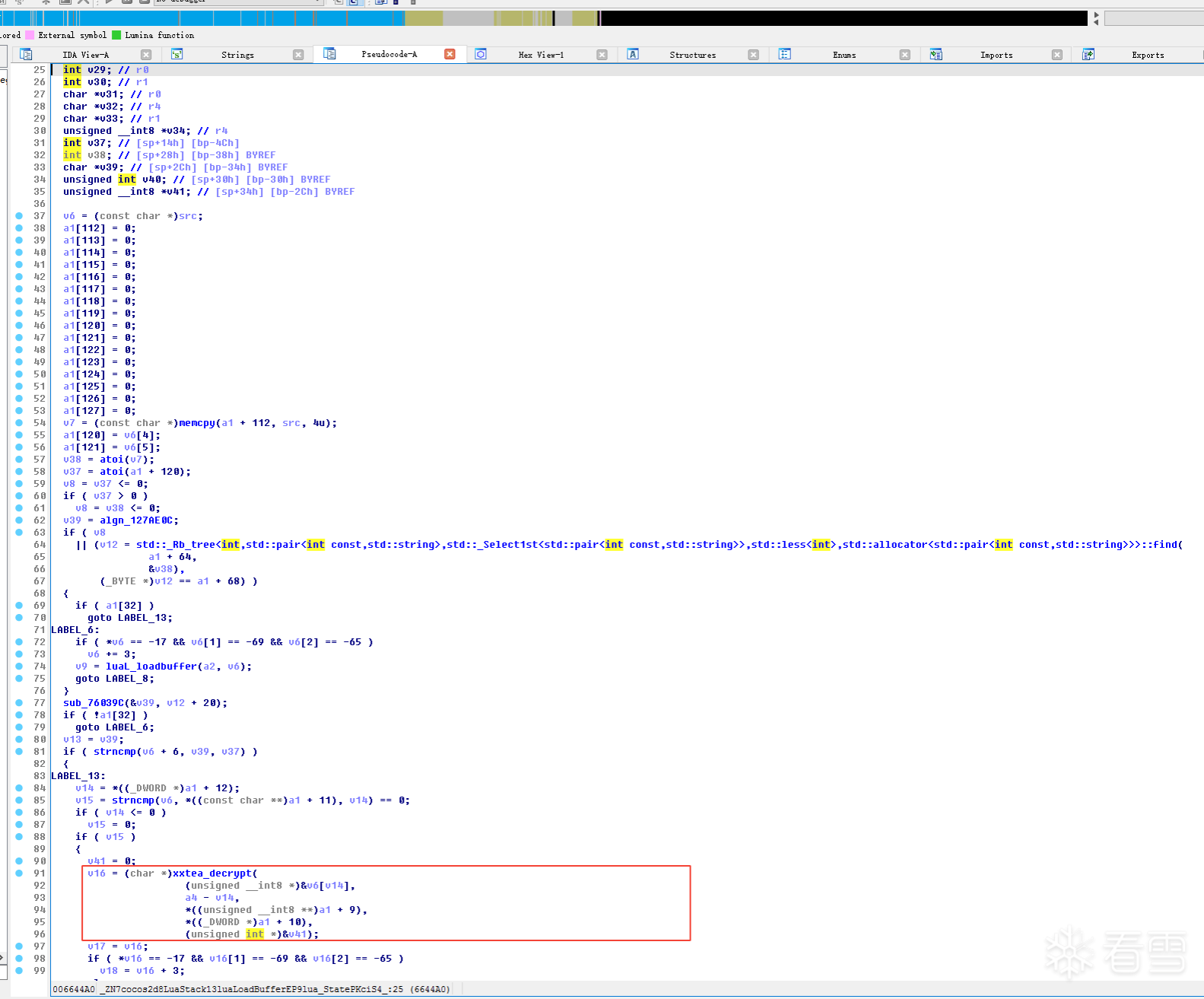The image size is (1204, 999).
Task: Click the green Lumina function legend swatch
Action: click(x=116, y=35)
